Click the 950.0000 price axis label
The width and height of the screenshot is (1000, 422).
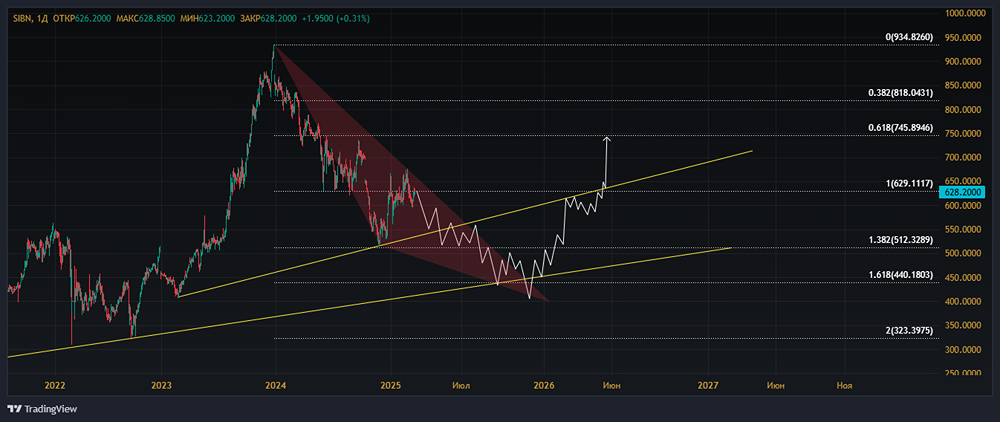tap(964, 38)
